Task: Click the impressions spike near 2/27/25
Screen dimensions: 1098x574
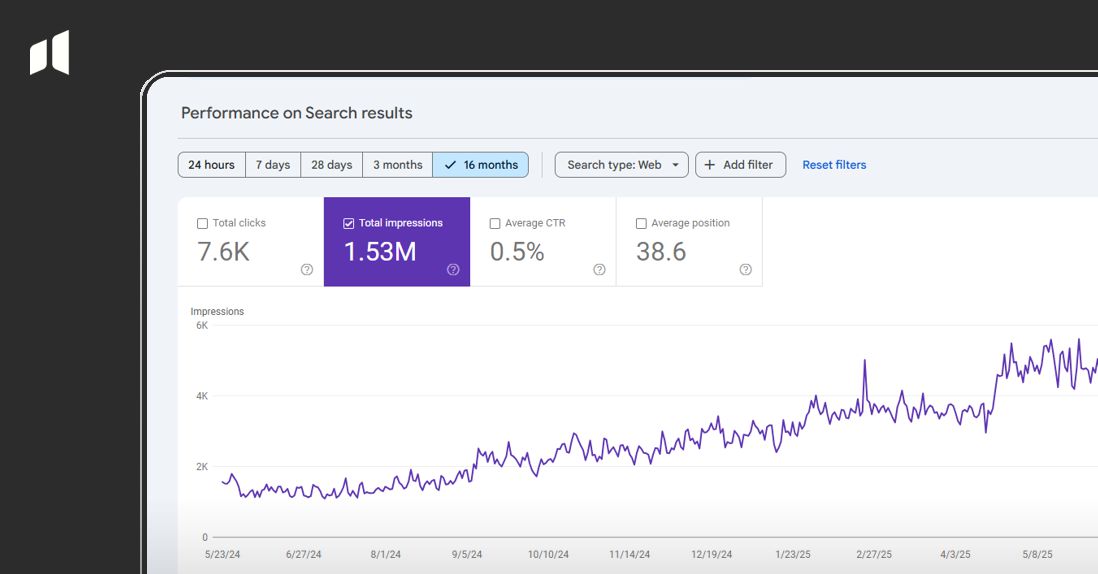Action: coord(864,362)
